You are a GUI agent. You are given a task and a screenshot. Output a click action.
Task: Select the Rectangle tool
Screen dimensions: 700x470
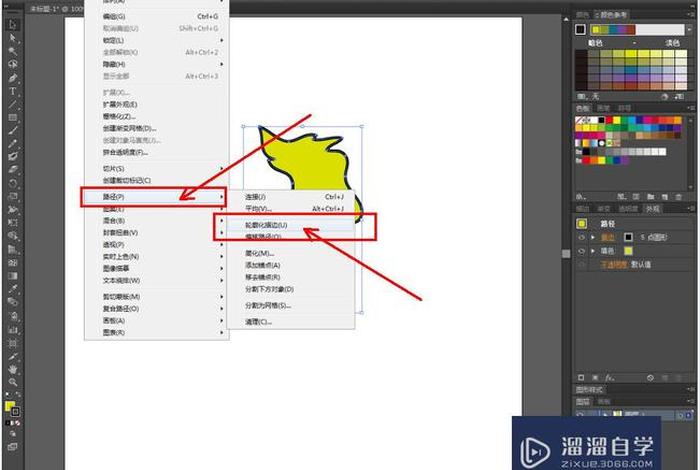(x=12, y=118)
